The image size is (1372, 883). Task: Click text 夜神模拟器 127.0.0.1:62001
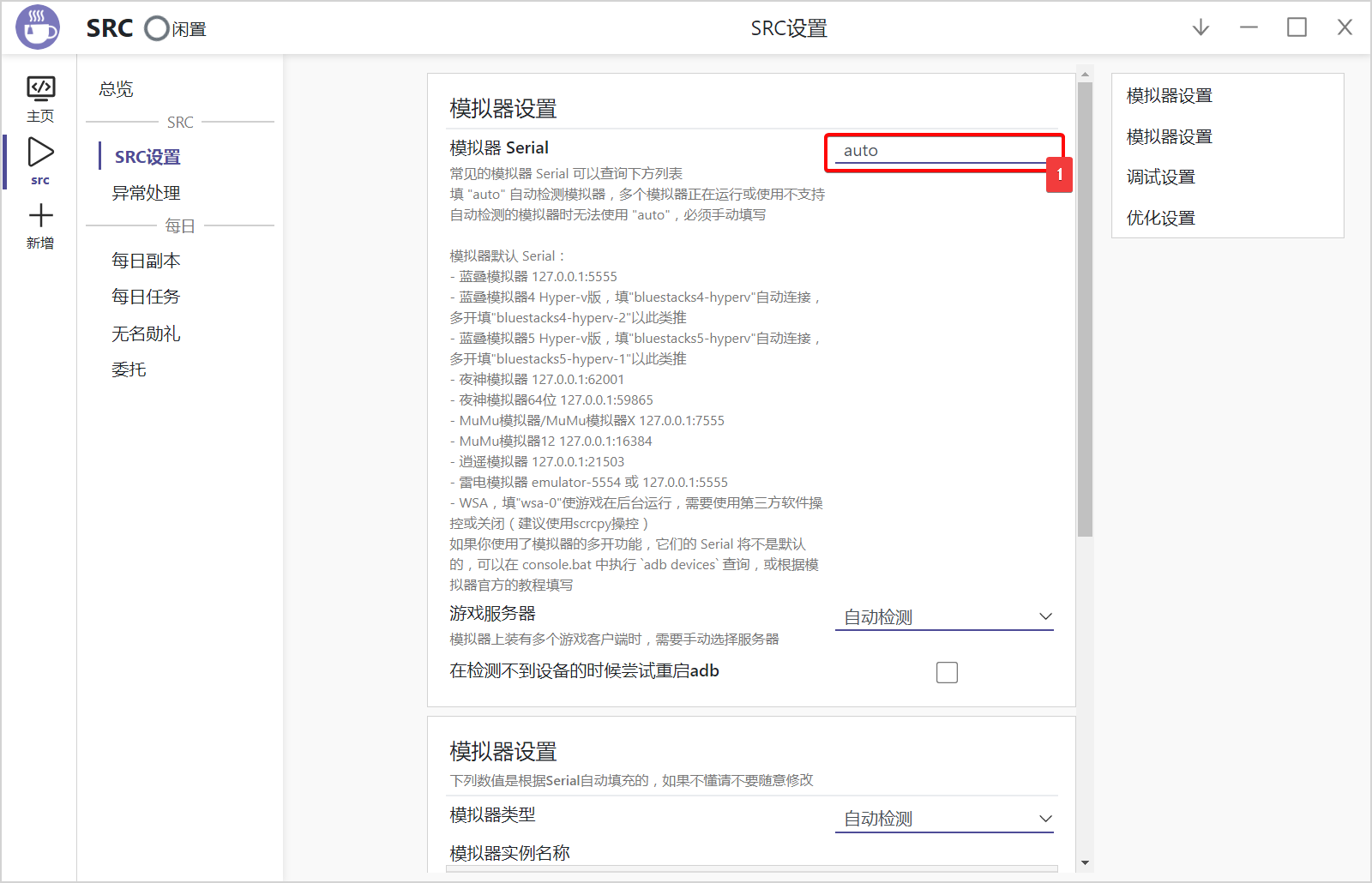541,380
